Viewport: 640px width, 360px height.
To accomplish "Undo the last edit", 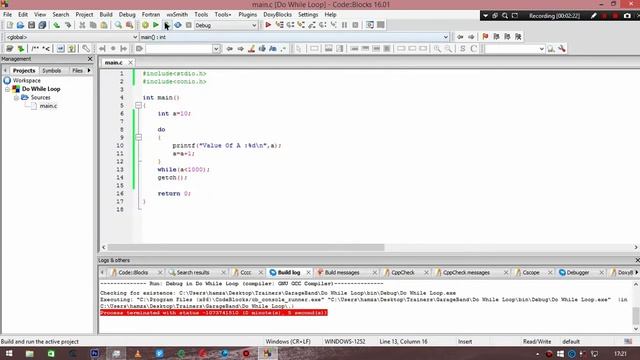I will tap(57, 25).
